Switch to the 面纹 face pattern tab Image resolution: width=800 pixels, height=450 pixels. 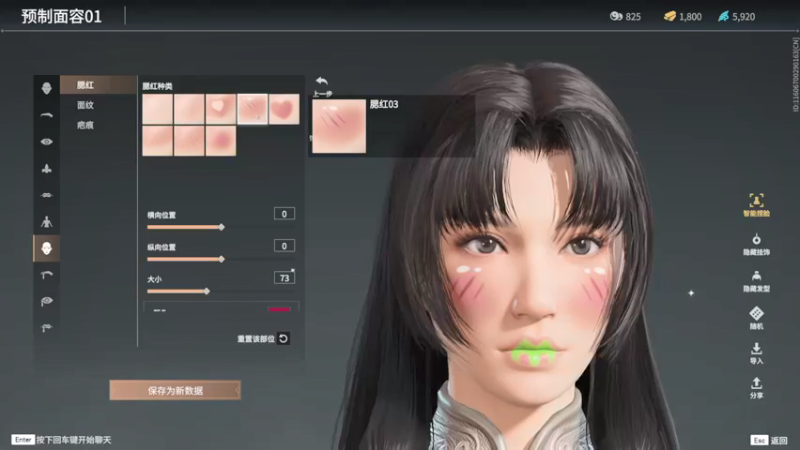(85, 105)
